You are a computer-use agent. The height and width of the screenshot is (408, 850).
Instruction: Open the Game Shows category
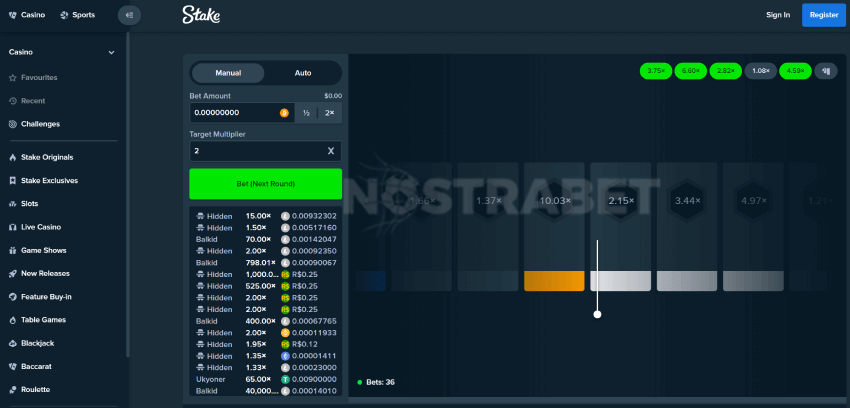[x=37, y=250]
